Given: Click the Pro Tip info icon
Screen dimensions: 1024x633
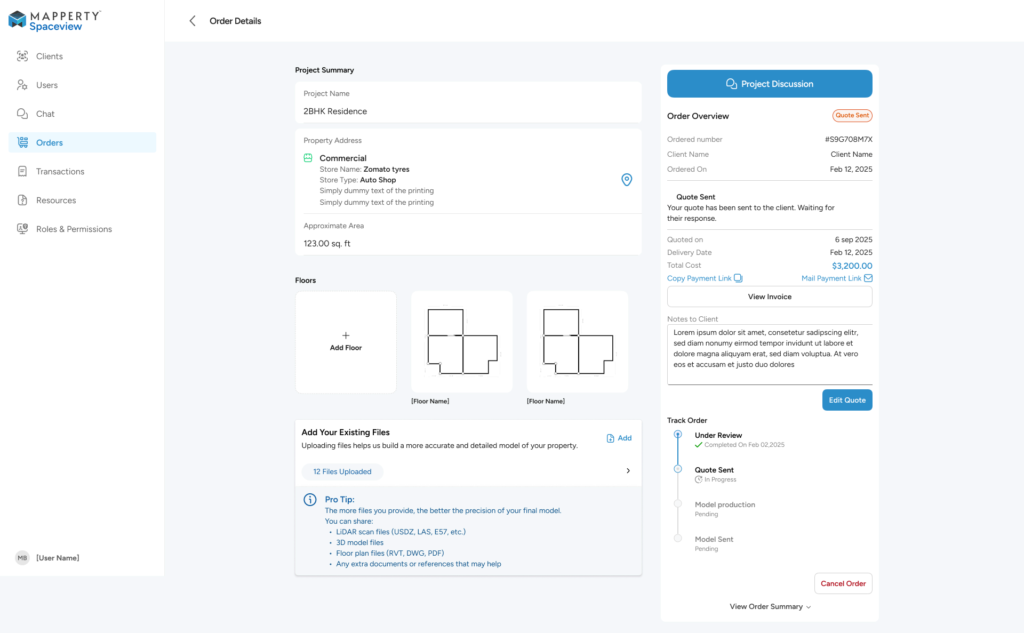Looking at the screenshot, I should click(x=310, y=499).
